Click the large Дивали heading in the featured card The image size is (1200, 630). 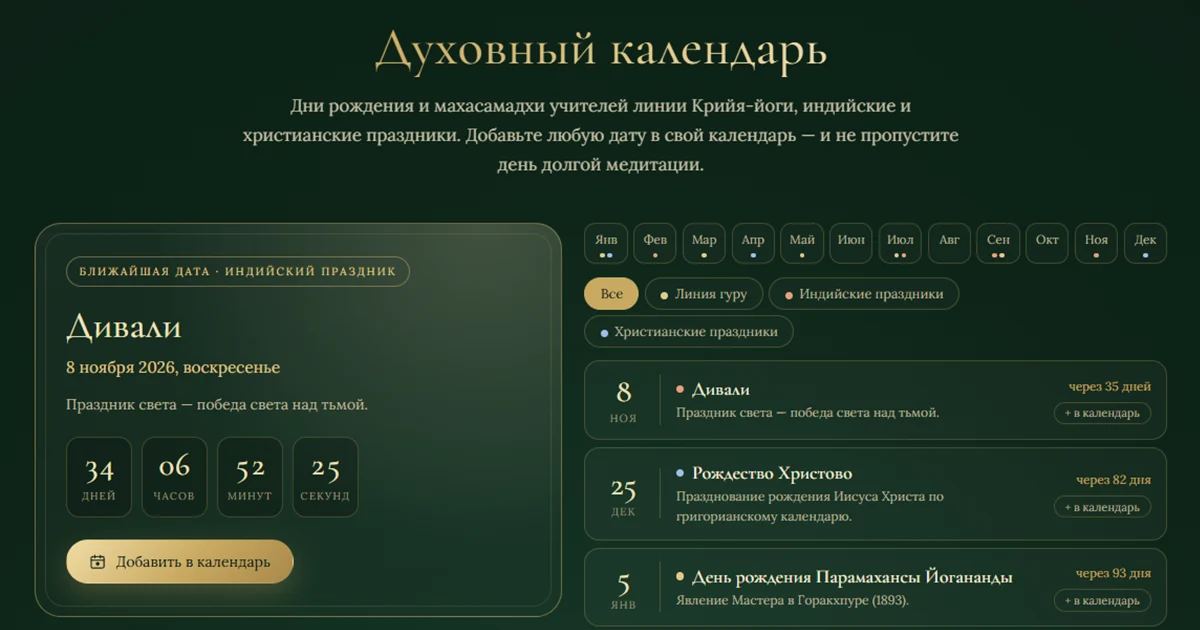[124, 326]
